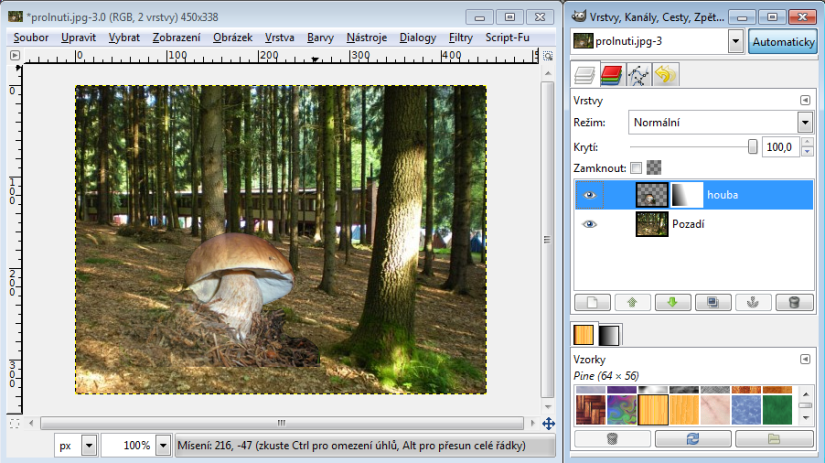Delete the selected pattern
Image resolution: width=825 pixels, height=463 pixels.
tap(612, 438)
